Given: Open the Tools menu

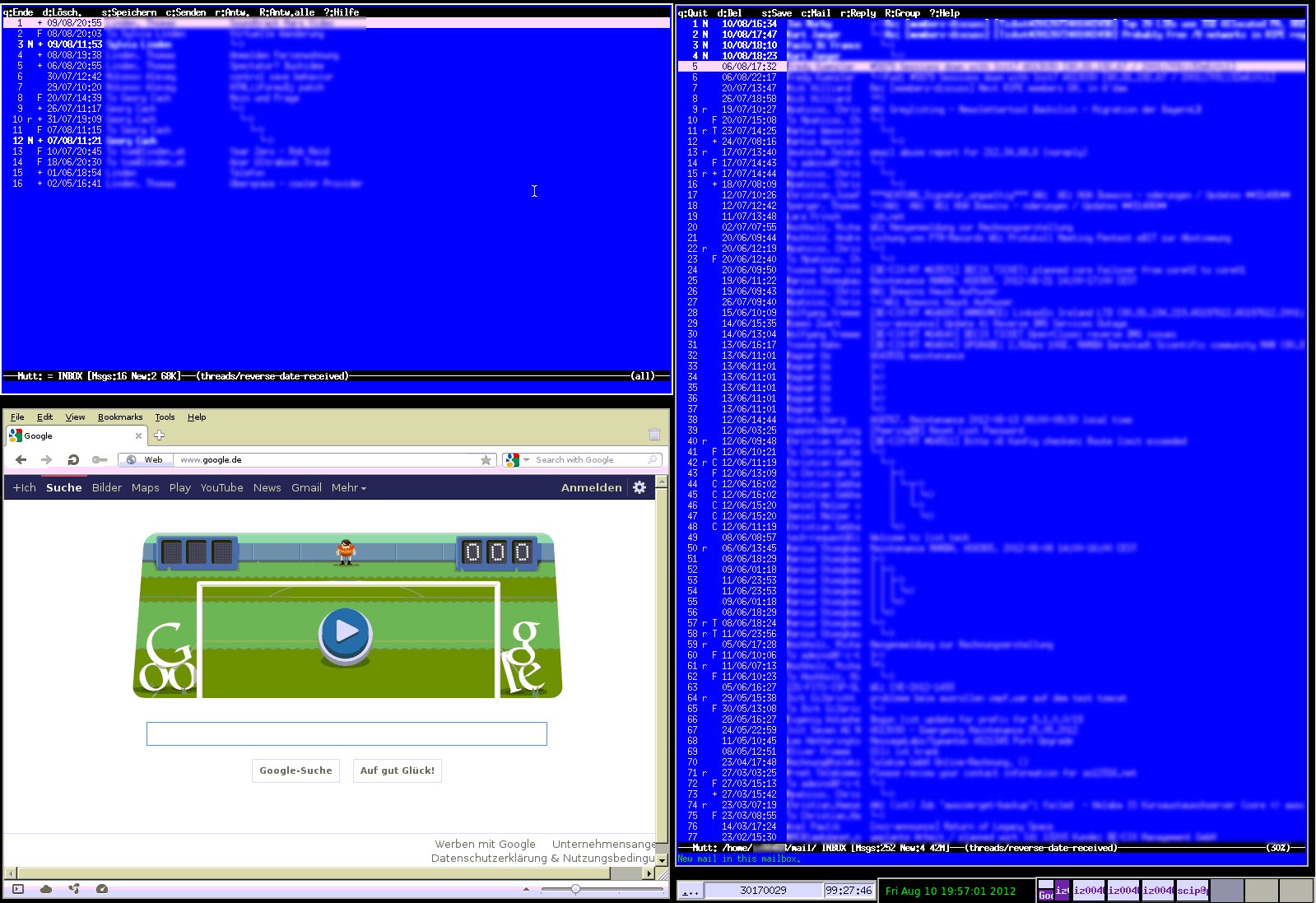Looking at the screenshot, I should pyautogui.click(x=165, y=417).
